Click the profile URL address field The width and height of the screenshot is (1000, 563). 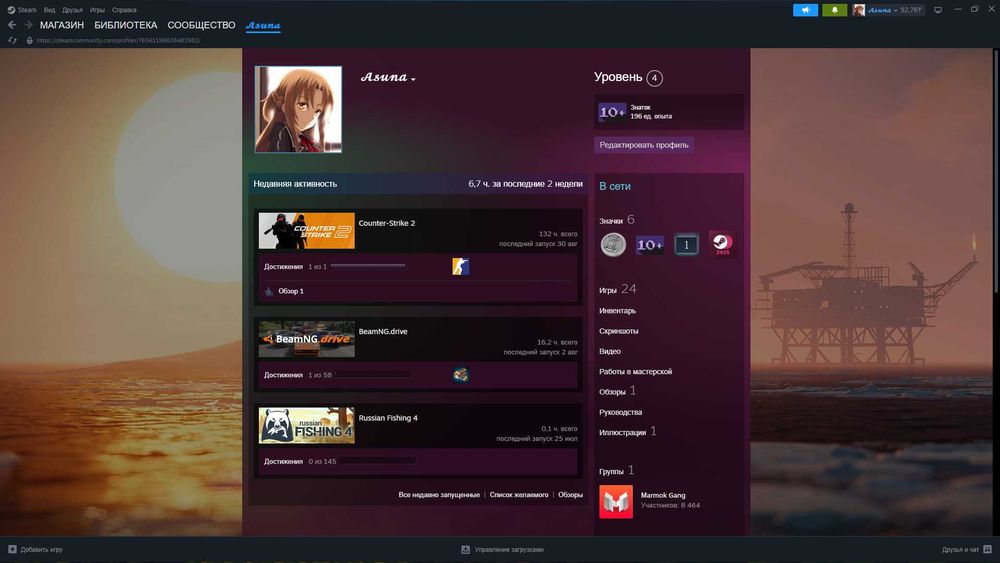(x=119, y=40)
